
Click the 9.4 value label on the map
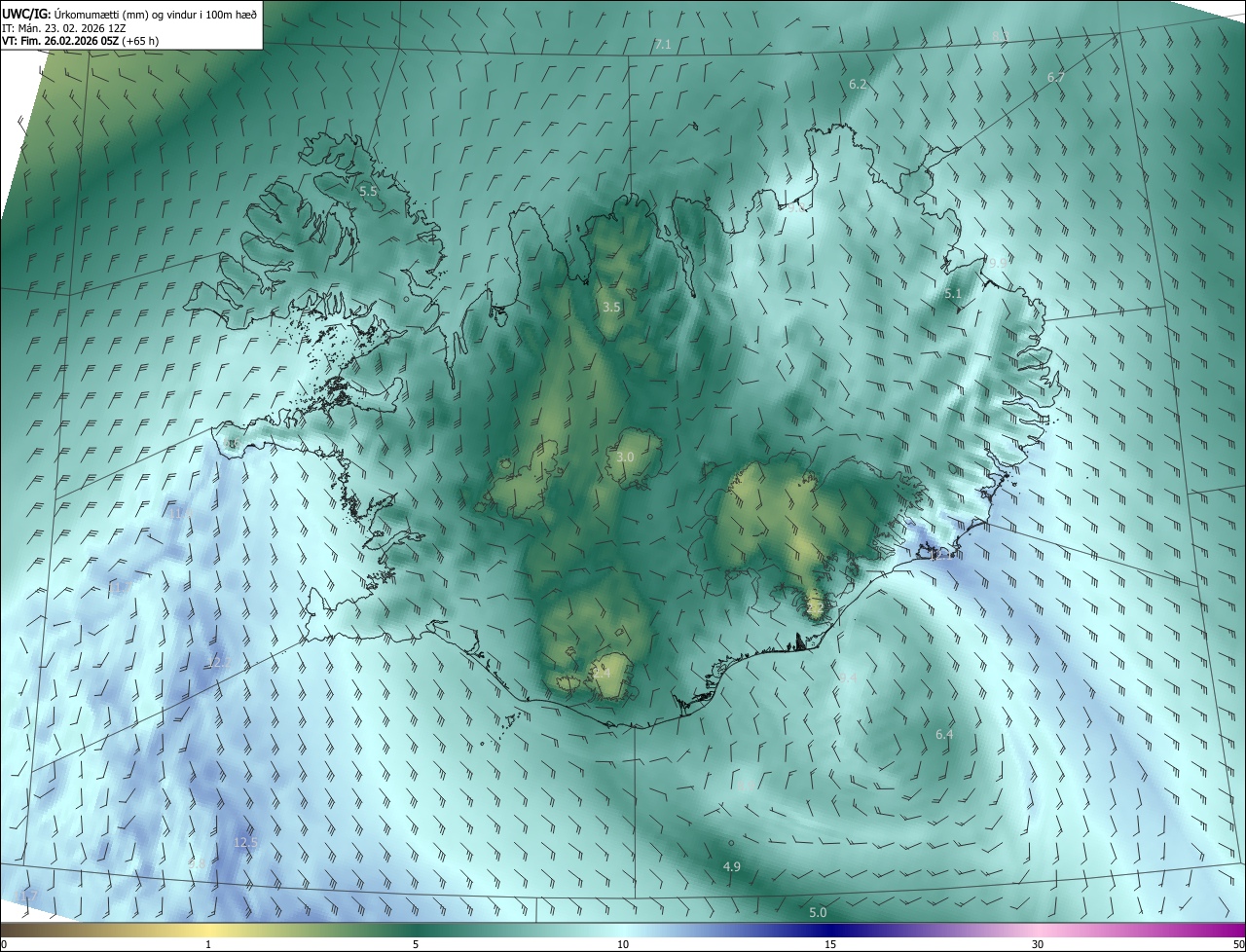pos(848,678)
